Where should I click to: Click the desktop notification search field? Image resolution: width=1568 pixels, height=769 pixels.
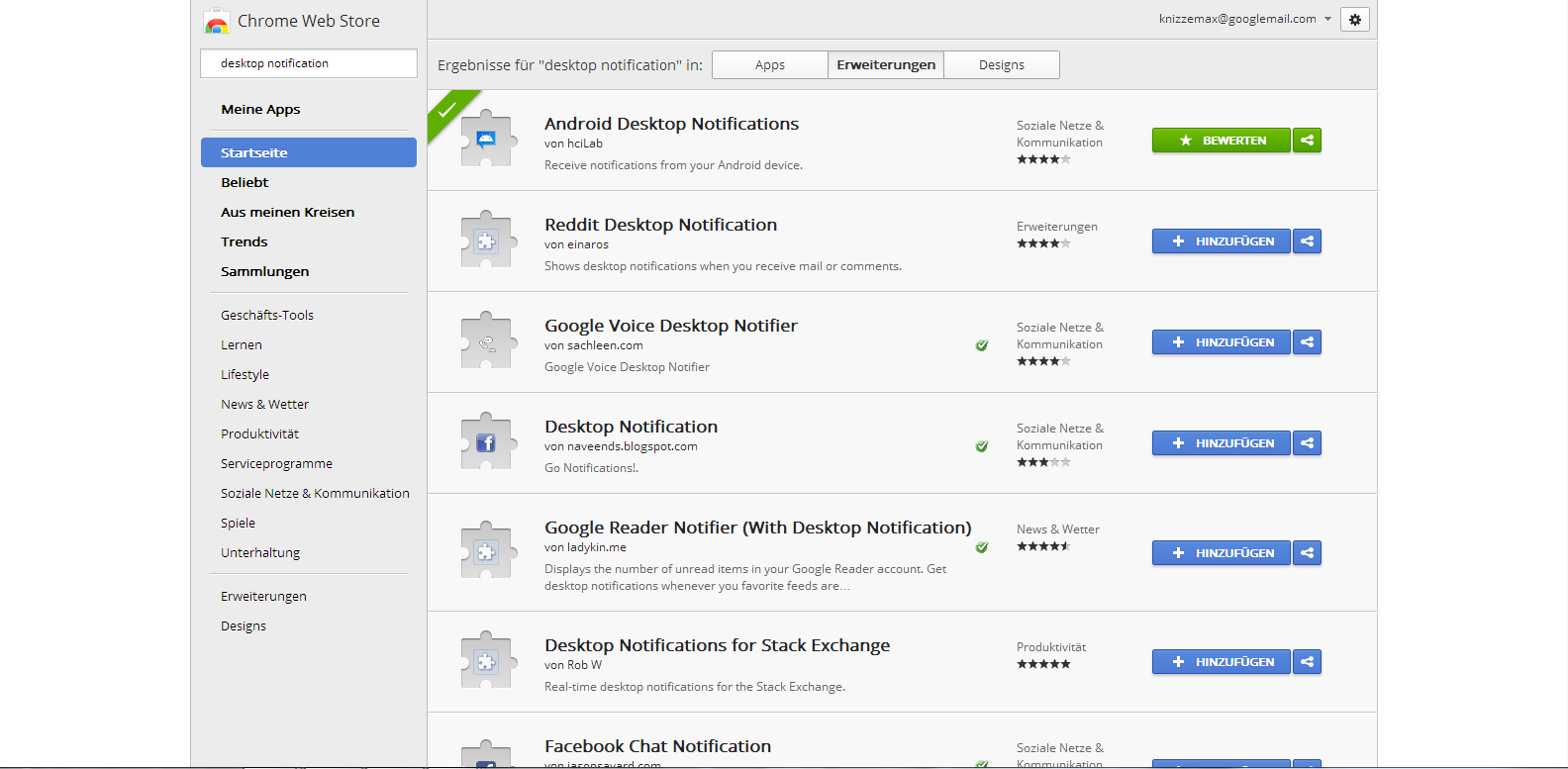coord(309,63)
